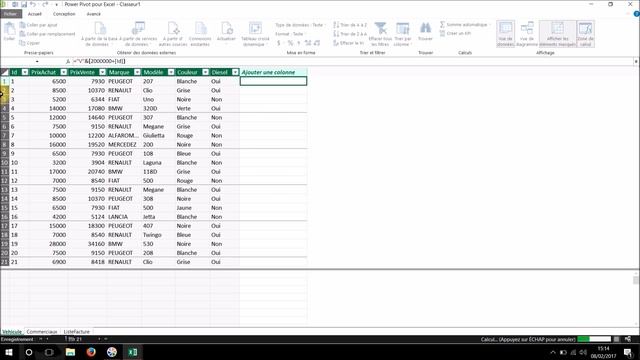The image size is (640, 360).
Task: Sort with Trier de Z à A
Action: [x=350, y=34]
